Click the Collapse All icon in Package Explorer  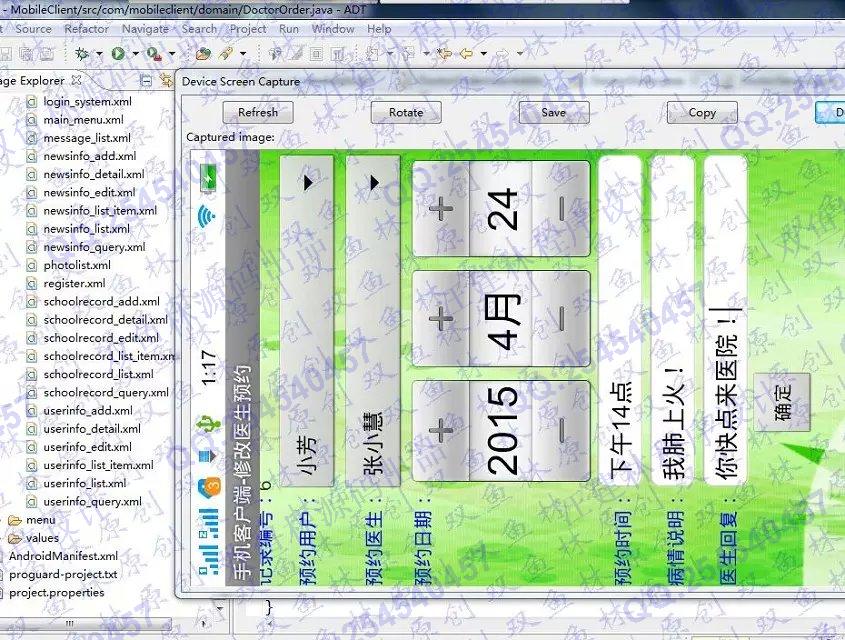146,81
